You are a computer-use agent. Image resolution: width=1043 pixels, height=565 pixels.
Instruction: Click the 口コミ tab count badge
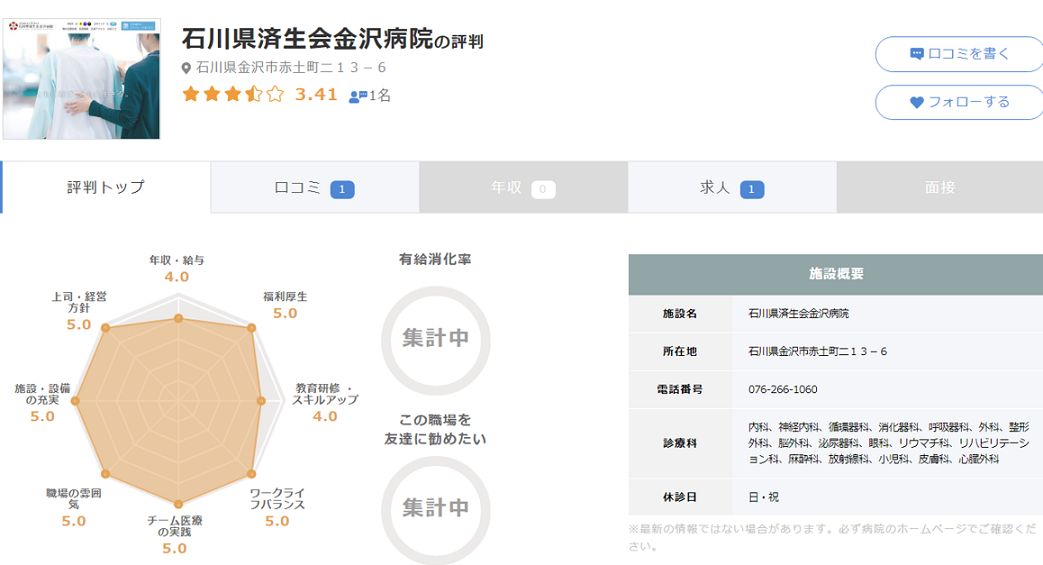pyautogui.click(x=342, y=190)
